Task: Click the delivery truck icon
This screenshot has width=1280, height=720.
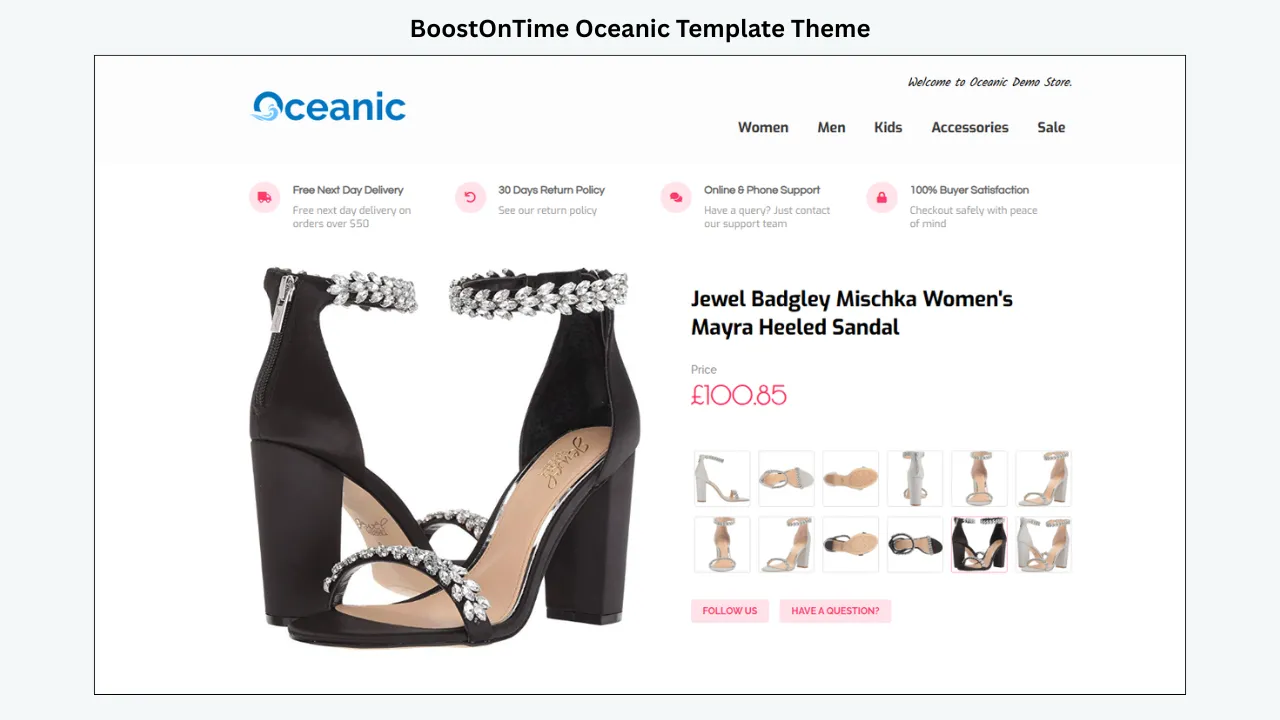Action: point(264,198)
